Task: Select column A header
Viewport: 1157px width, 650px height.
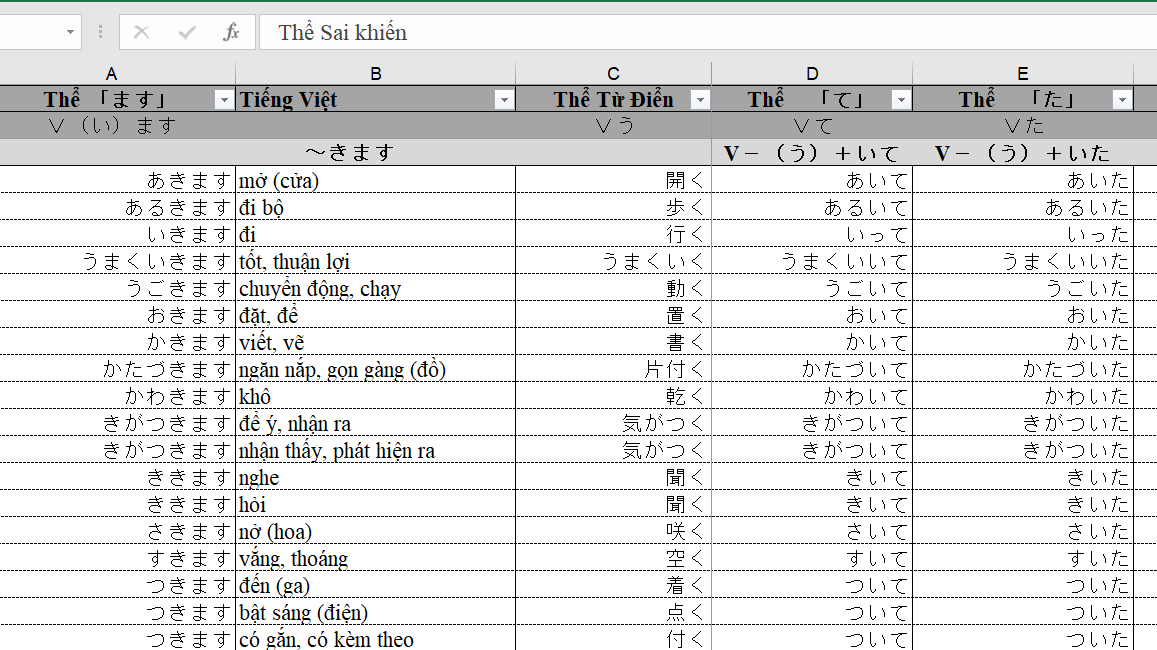Action: [111, 73]
